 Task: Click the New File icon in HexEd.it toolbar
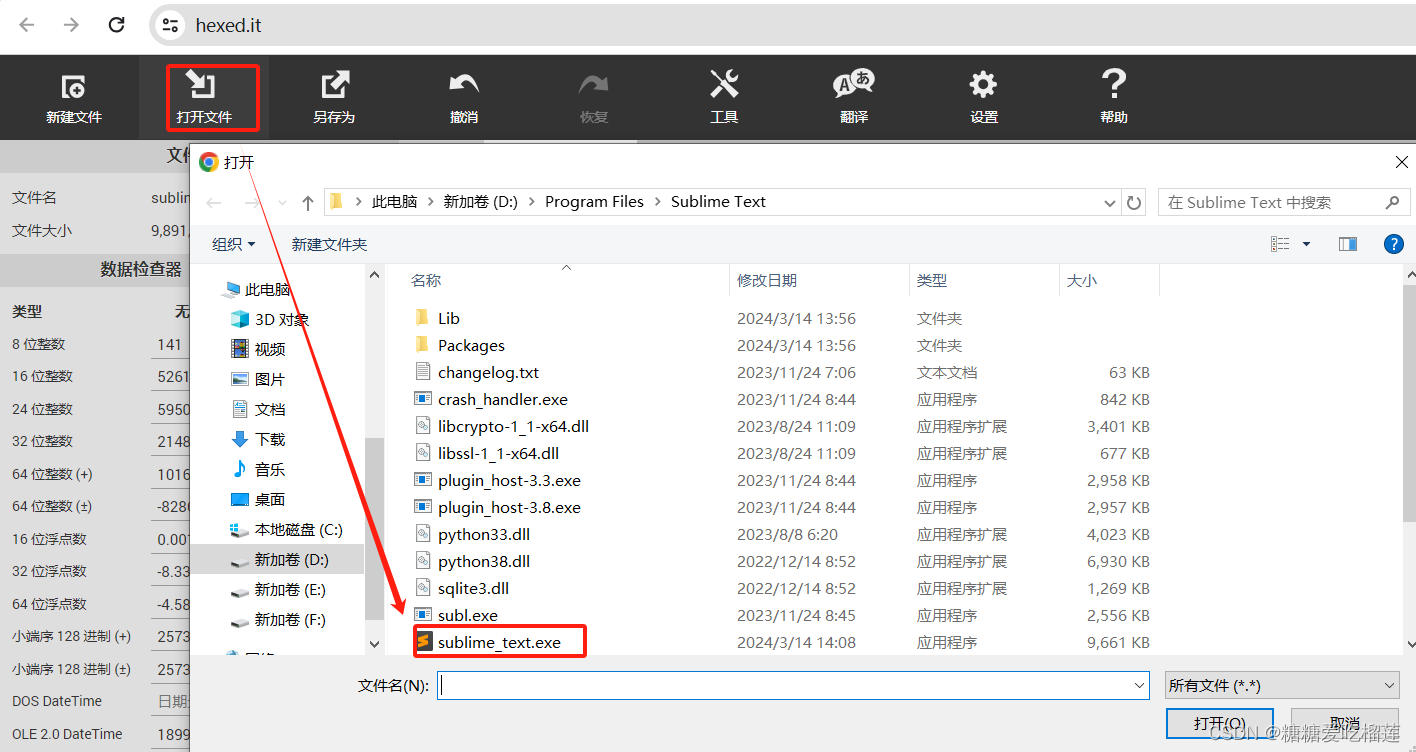pyautogui.click(x=74, y=86)
